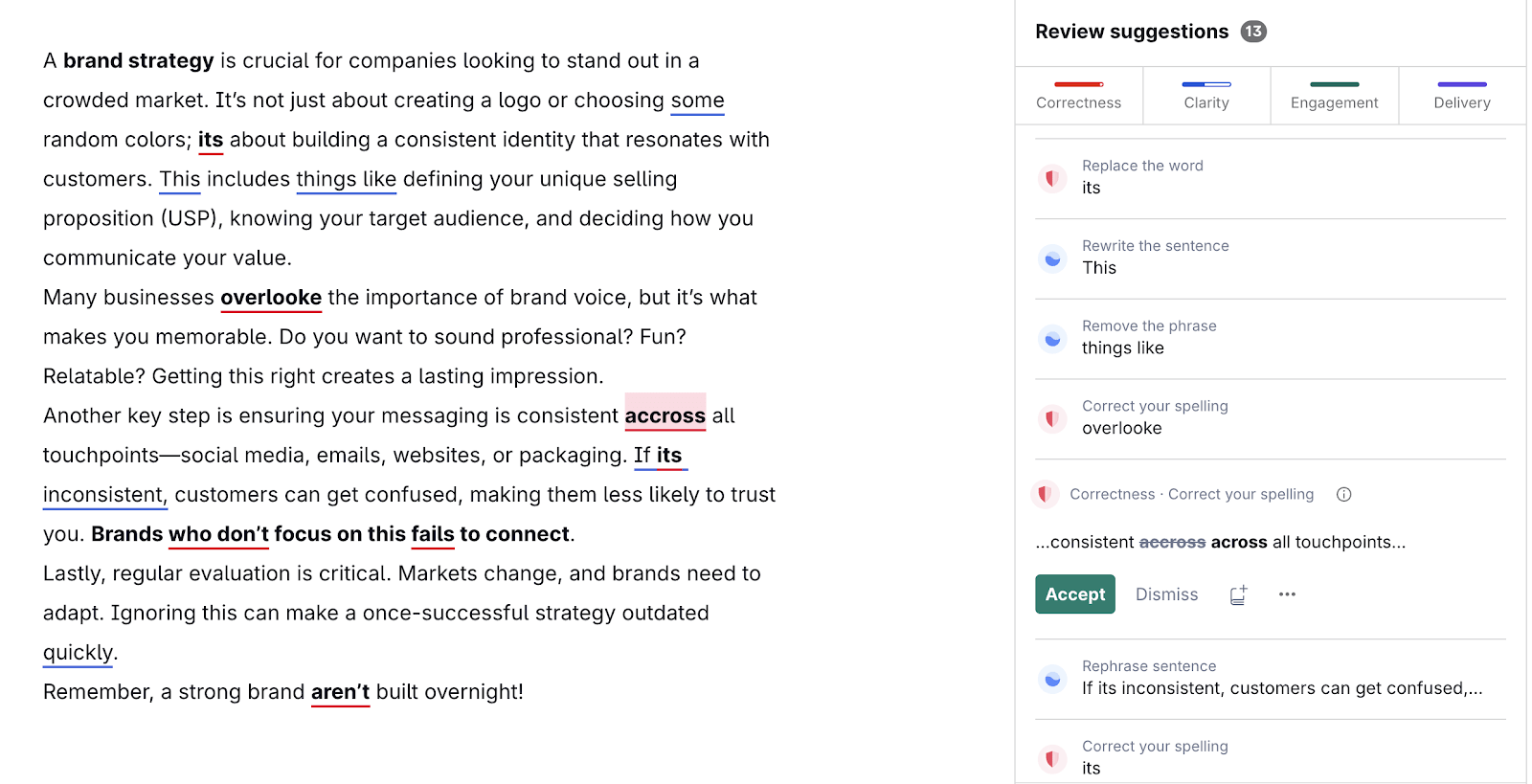Dismiss the 'accross' spelling suggestion
The height and width of the screenshot is (784, 1532).
click(x=1166, y=594)
